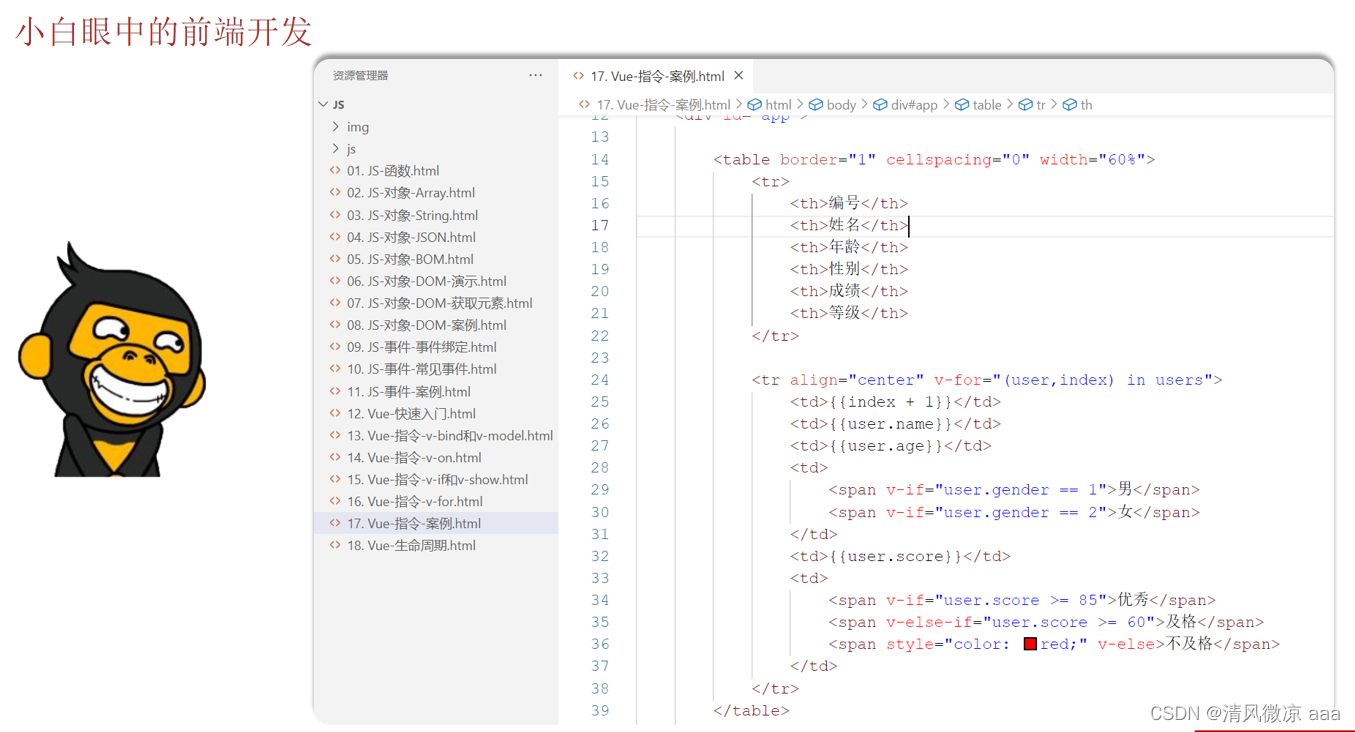Open 08. JS-对象-DOM-案例.html file
Image resolution: width=1355 pixels, height=732 pixels.
tap(426, 325)
